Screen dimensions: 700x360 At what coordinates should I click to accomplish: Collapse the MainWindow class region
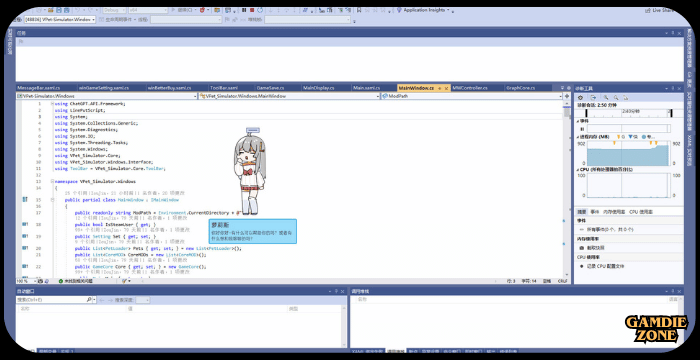point(53,200)
